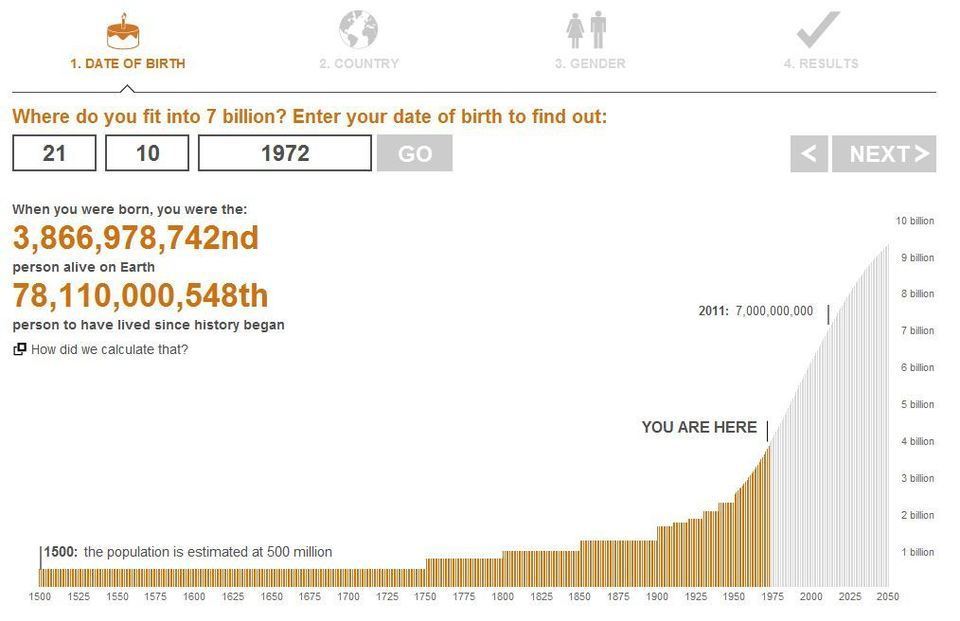Click the NEXT arrow to advance
Screen dimensions: 960x621
(x=884, y=153)
